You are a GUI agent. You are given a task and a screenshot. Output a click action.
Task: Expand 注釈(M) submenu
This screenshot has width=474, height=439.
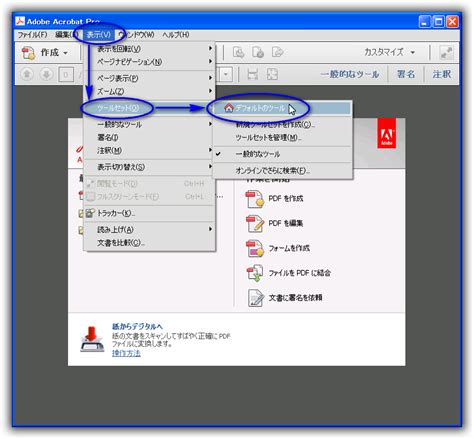tap(149, 150)
